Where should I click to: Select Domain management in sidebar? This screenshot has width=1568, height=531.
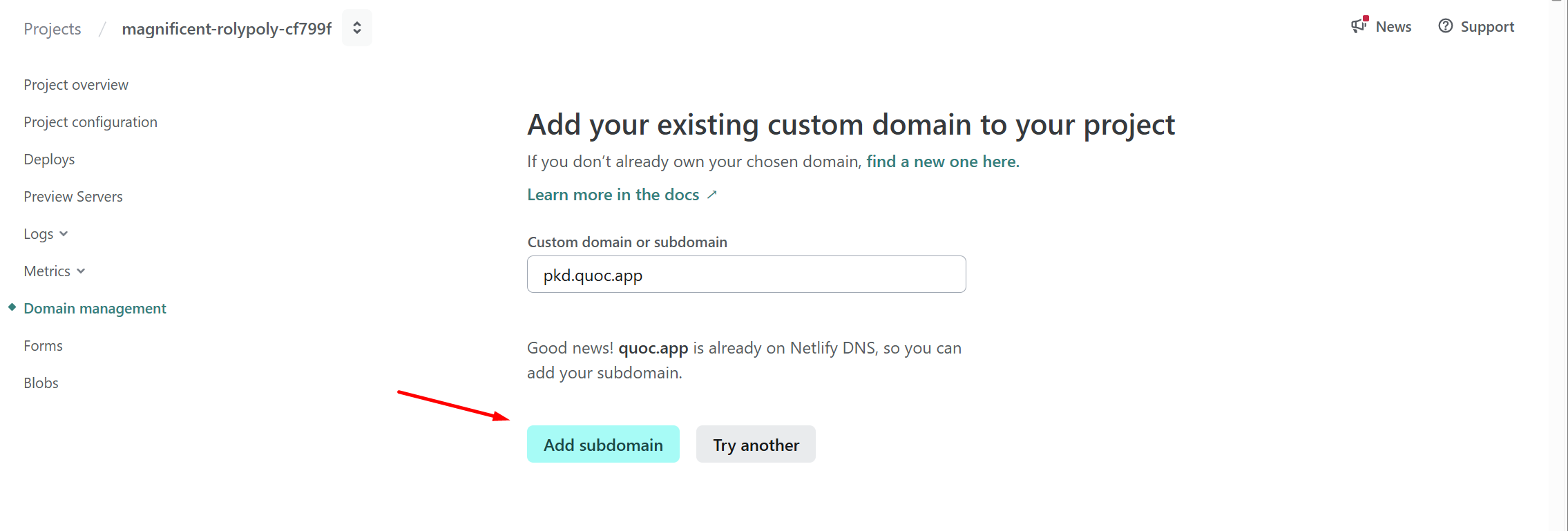click(x=95, y=309)
